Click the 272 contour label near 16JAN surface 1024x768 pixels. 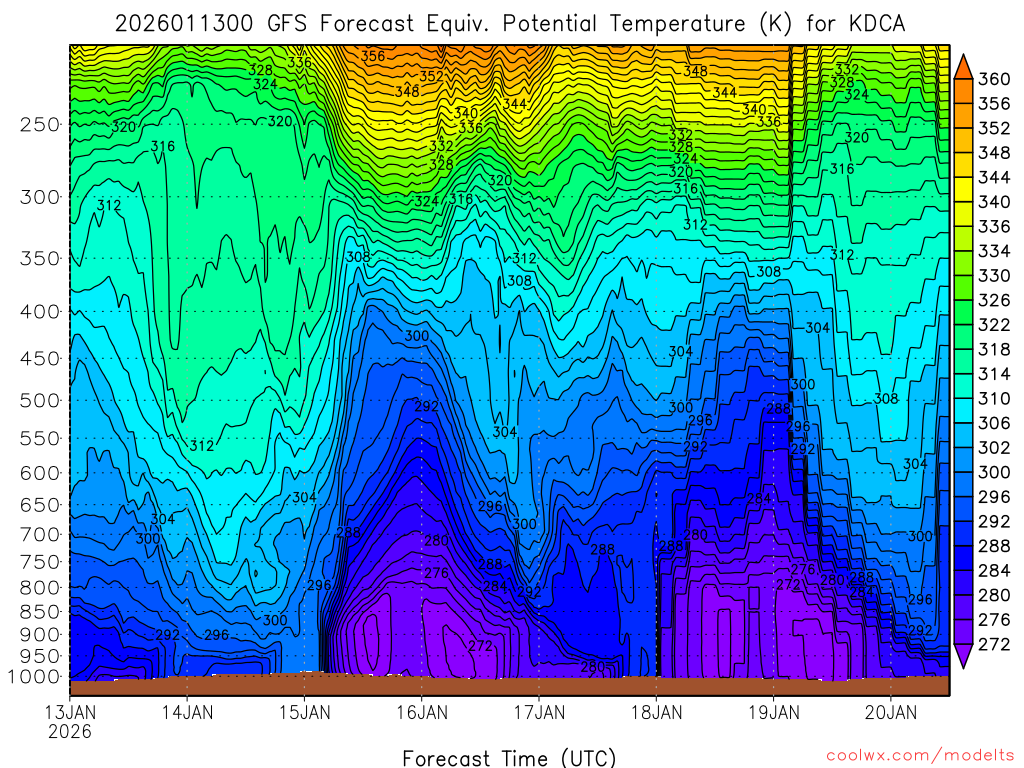481,646
